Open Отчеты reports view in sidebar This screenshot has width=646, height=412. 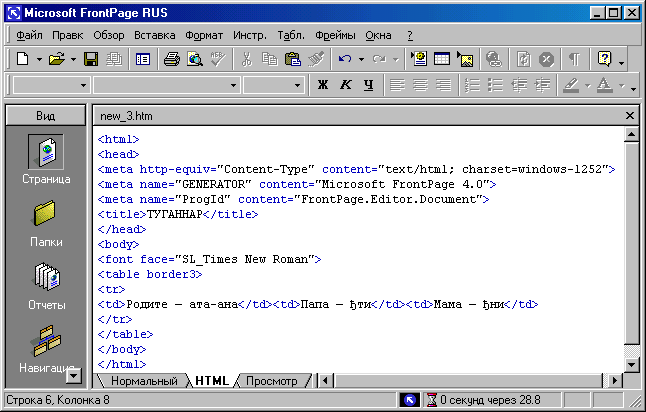coord(47,286)
